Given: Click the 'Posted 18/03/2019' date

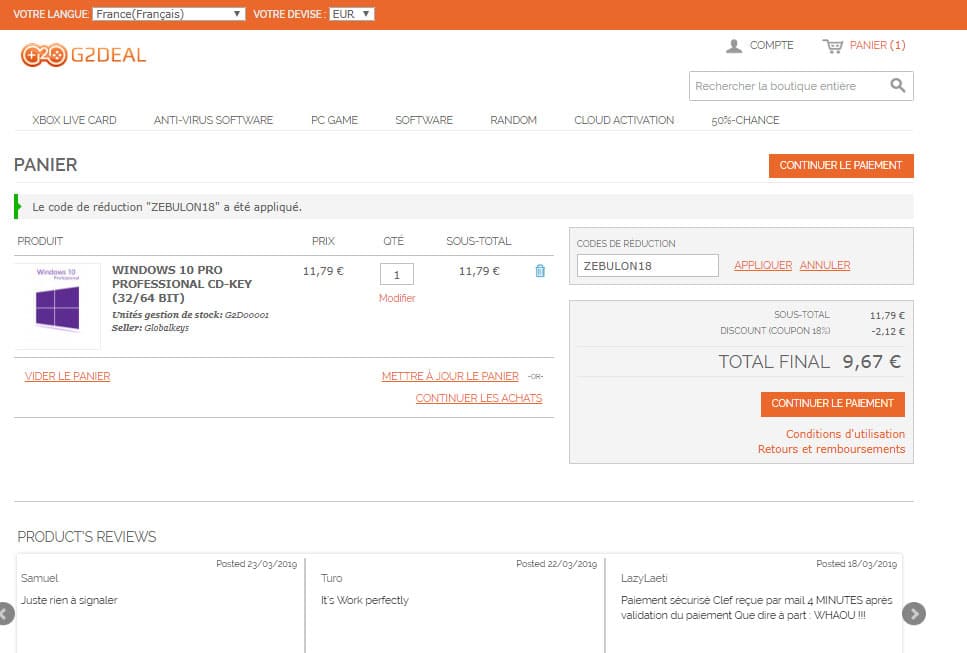Looking at the screenshot, I should (857, 564).
